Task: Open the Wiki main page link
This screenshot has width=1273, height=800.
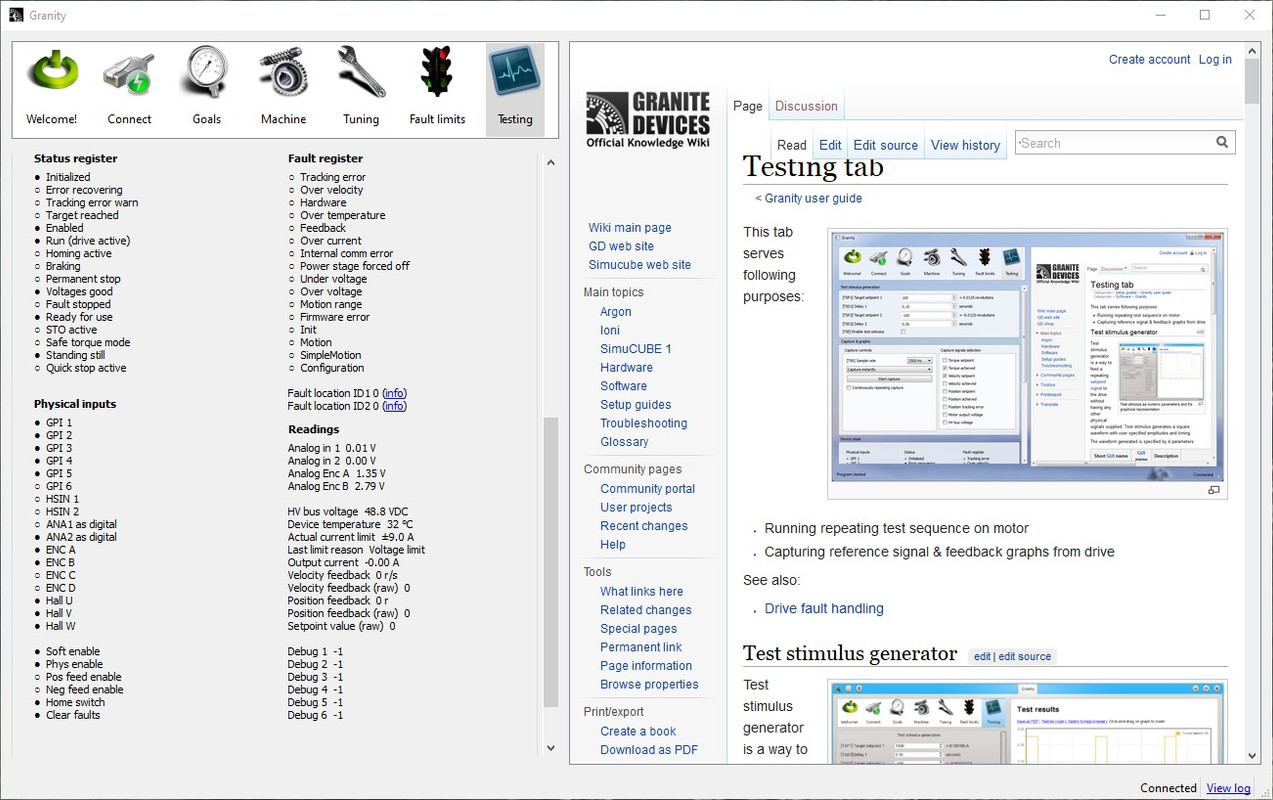Action: (630, 228)
